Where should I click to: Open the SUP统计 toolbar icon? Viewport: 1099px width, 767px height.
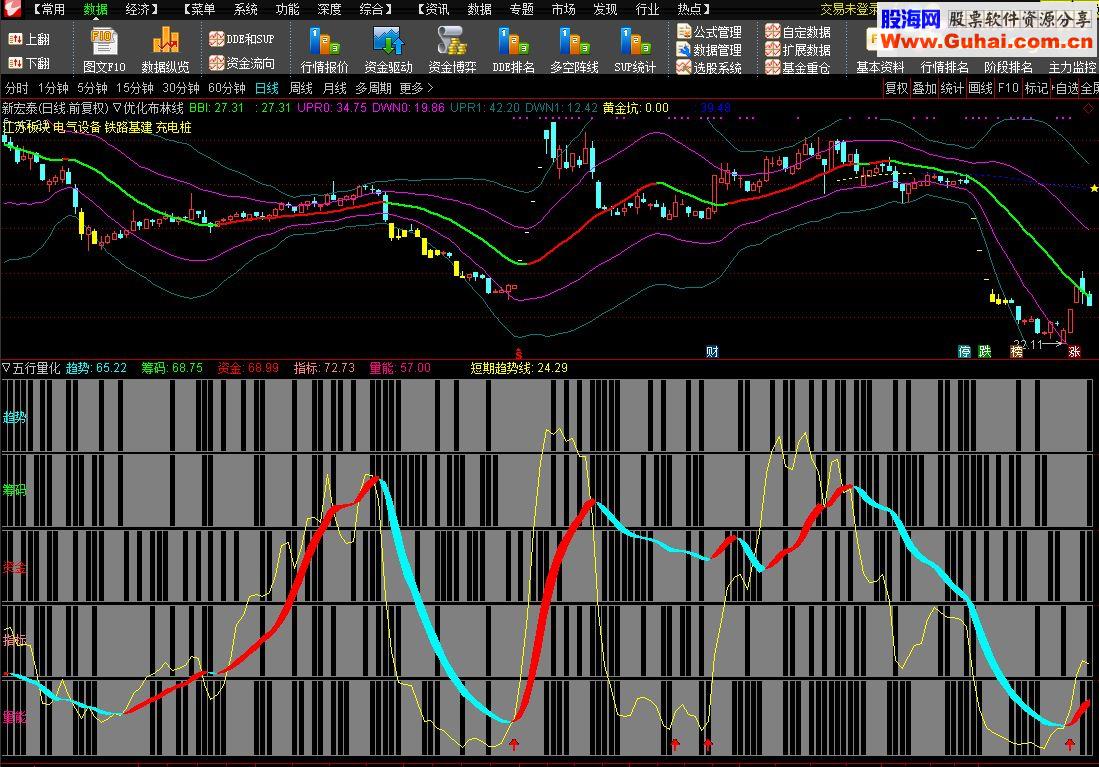click(635, 41)
